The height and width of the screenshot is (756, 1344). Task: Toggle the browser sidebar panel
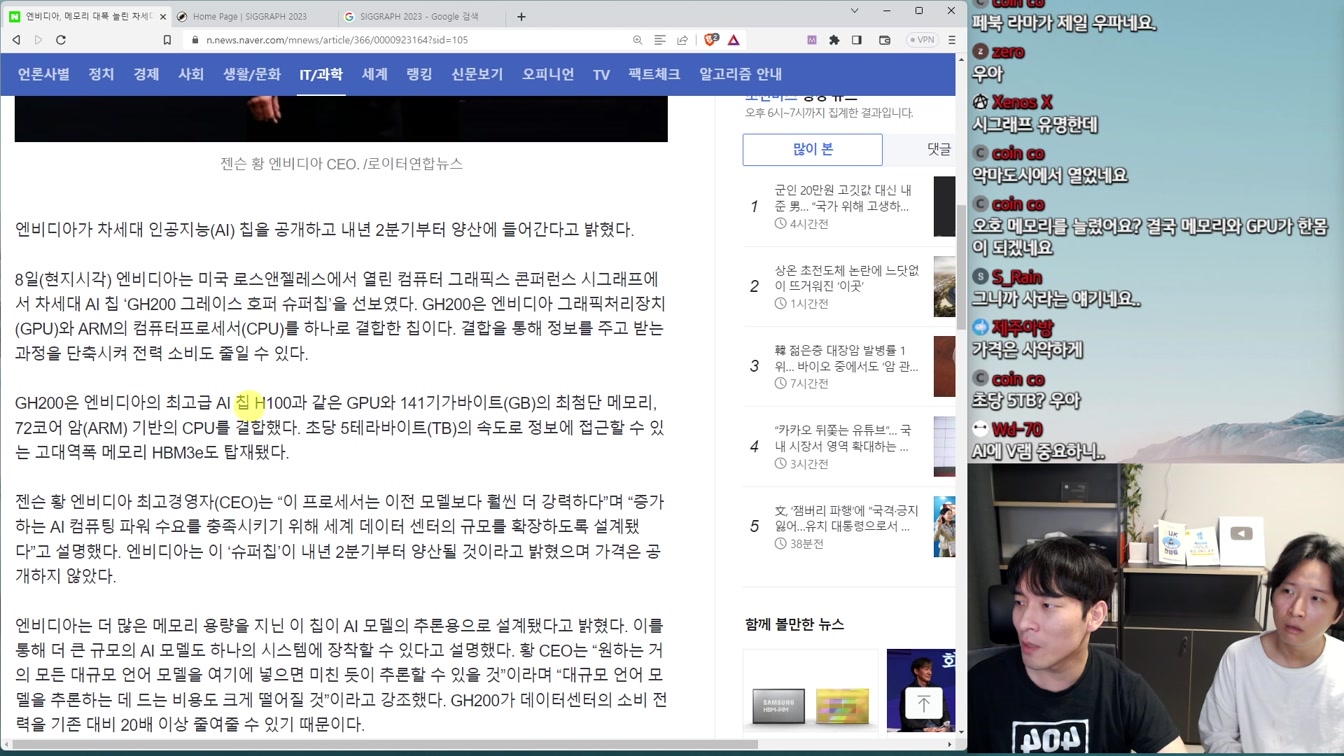click(857, 40)
